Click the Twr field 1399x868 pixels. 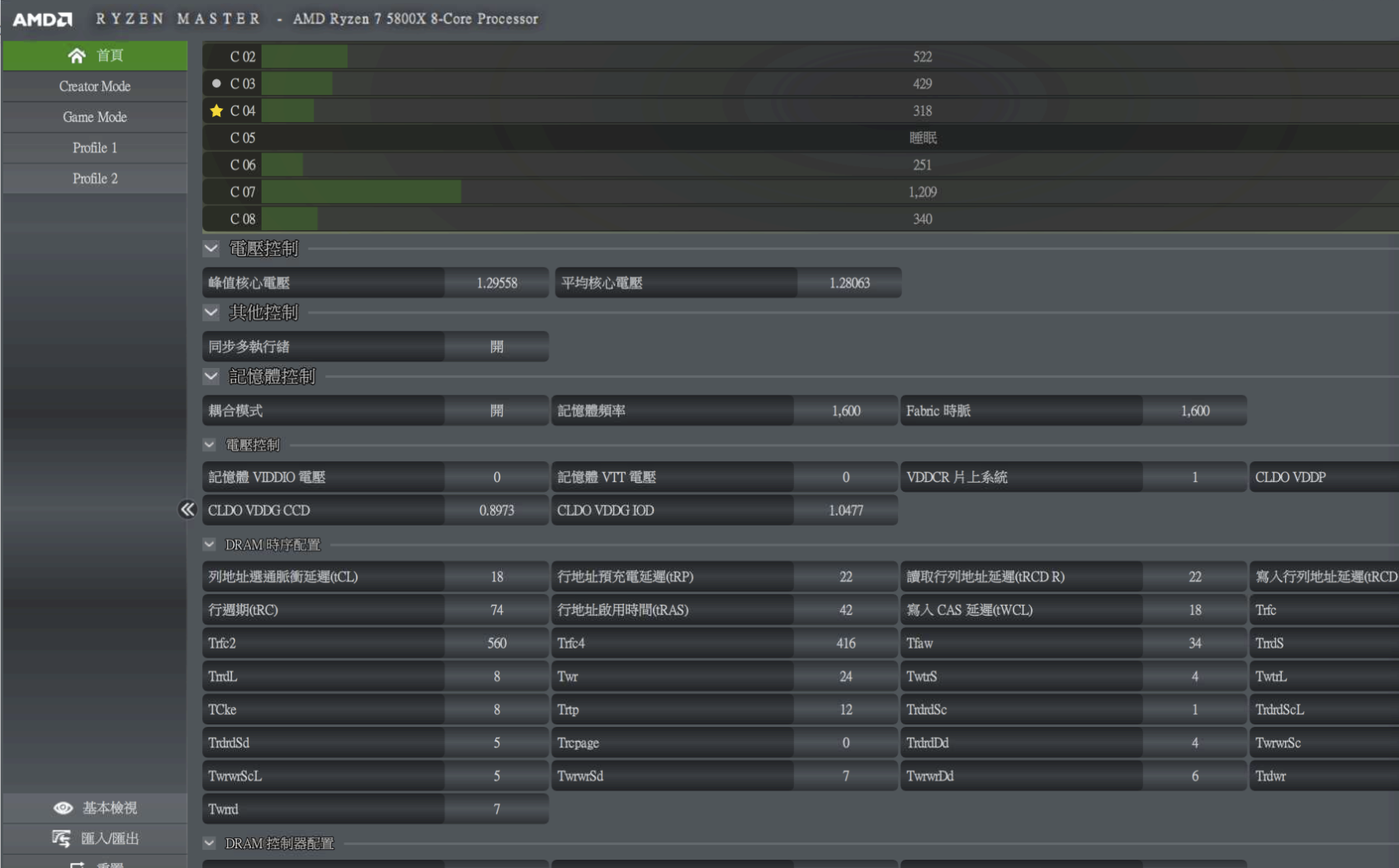[x=725, y=676]
